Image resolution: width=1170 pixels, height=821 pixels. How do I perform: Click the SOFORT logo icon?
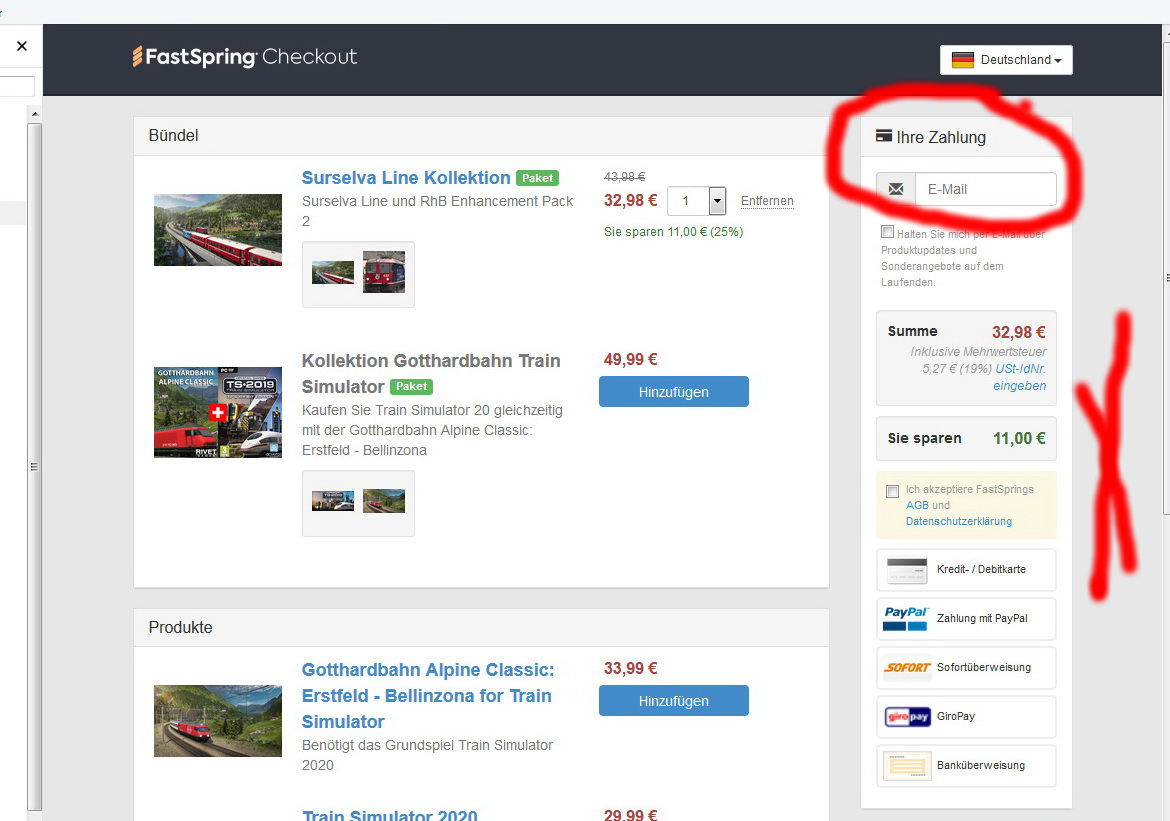(907, 667)
